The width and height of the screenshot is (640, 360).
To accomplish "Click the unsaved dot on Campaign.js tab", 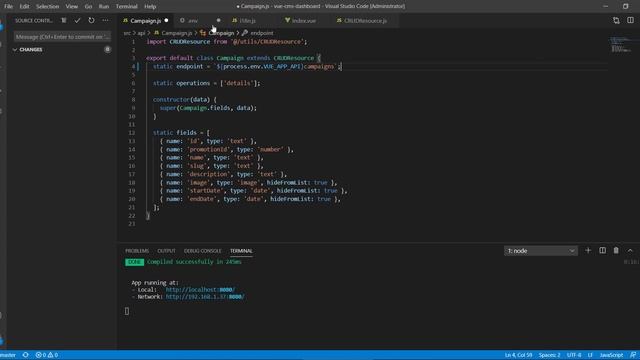I will (x=166, y=20).
